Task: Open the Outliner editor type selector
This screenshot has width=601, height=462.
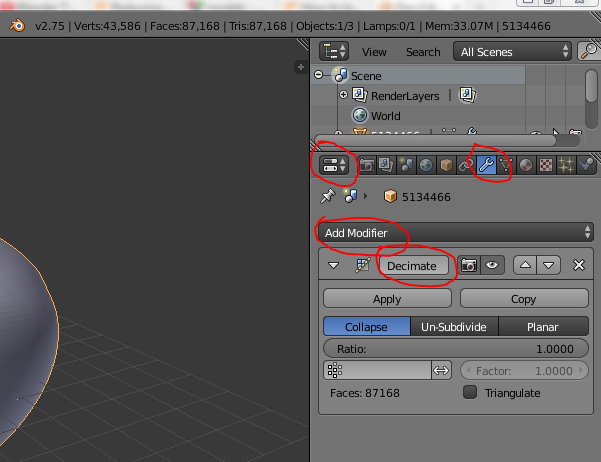Action: point(334,51)
